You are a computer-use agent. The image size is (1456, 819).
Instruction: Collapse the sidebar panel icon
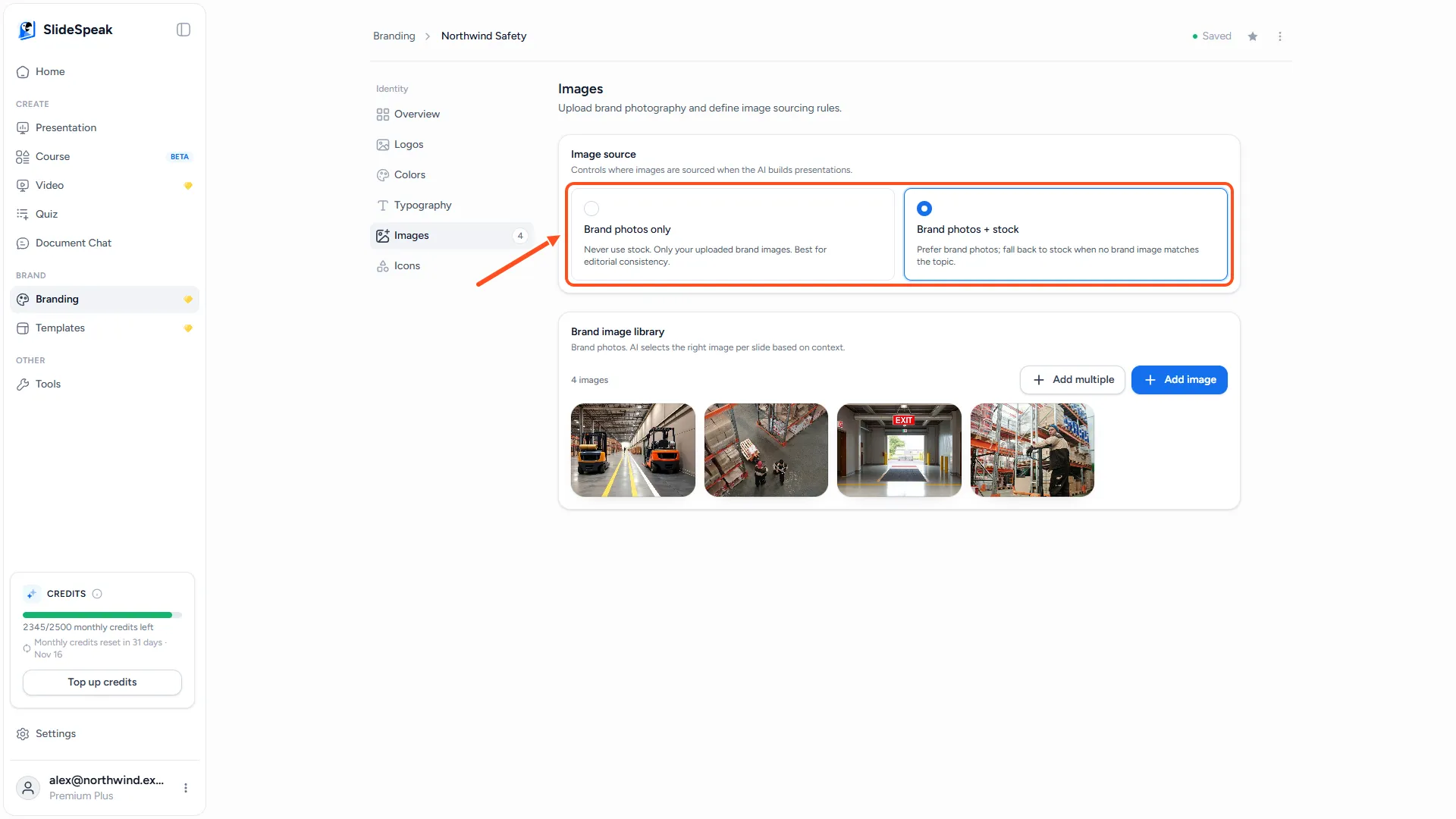pos(184,30)
